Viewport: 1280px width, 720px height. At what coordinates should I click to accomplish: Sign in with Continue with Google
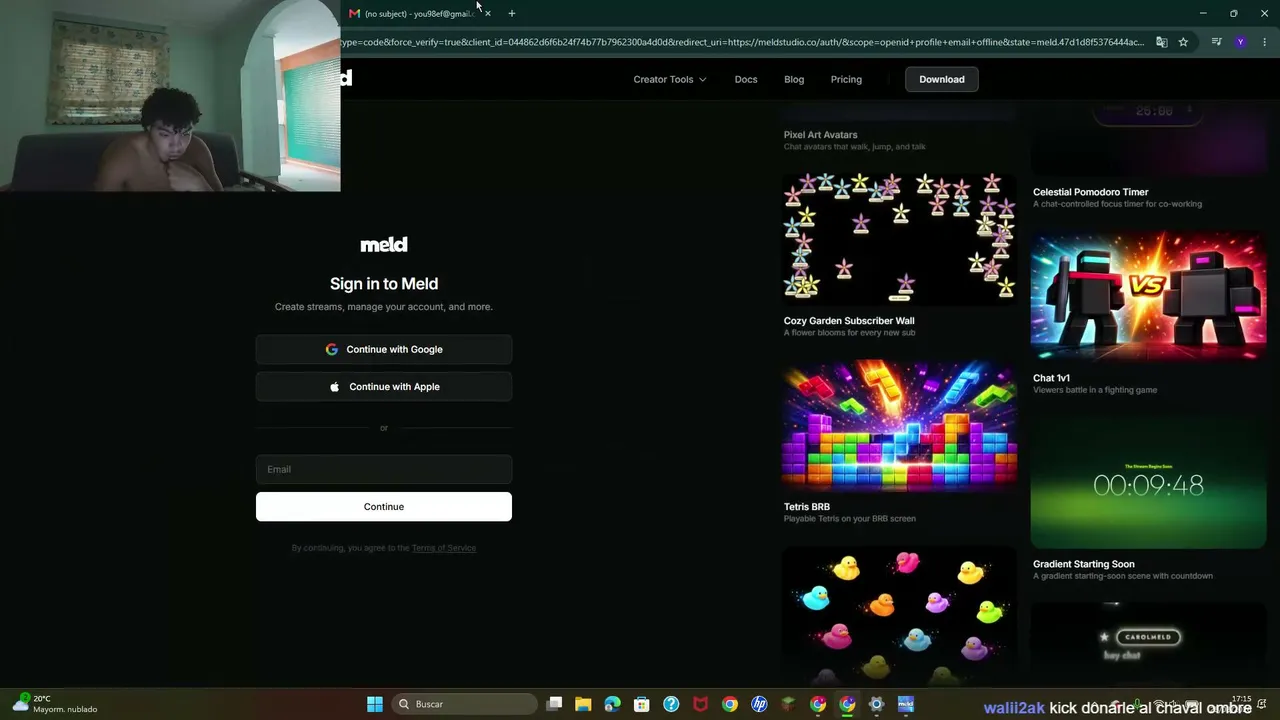pyautogui.click(x=384, y=349)
